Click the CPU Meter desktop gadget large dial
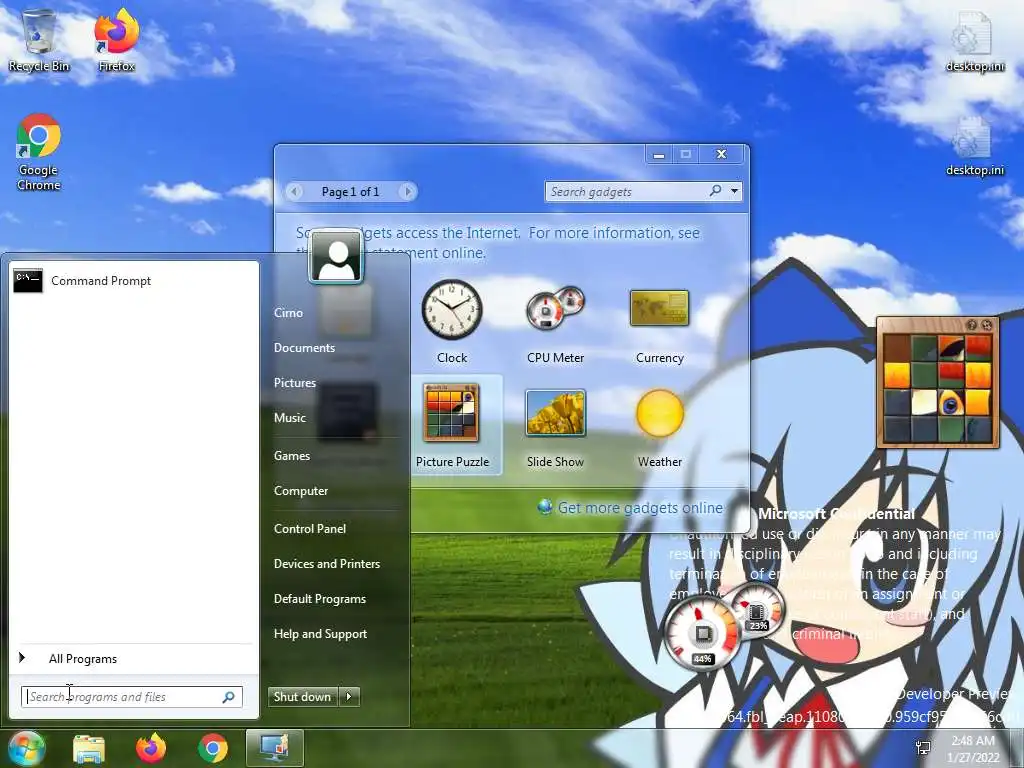This screenshot has width=1024, height=768. [702, 632]
